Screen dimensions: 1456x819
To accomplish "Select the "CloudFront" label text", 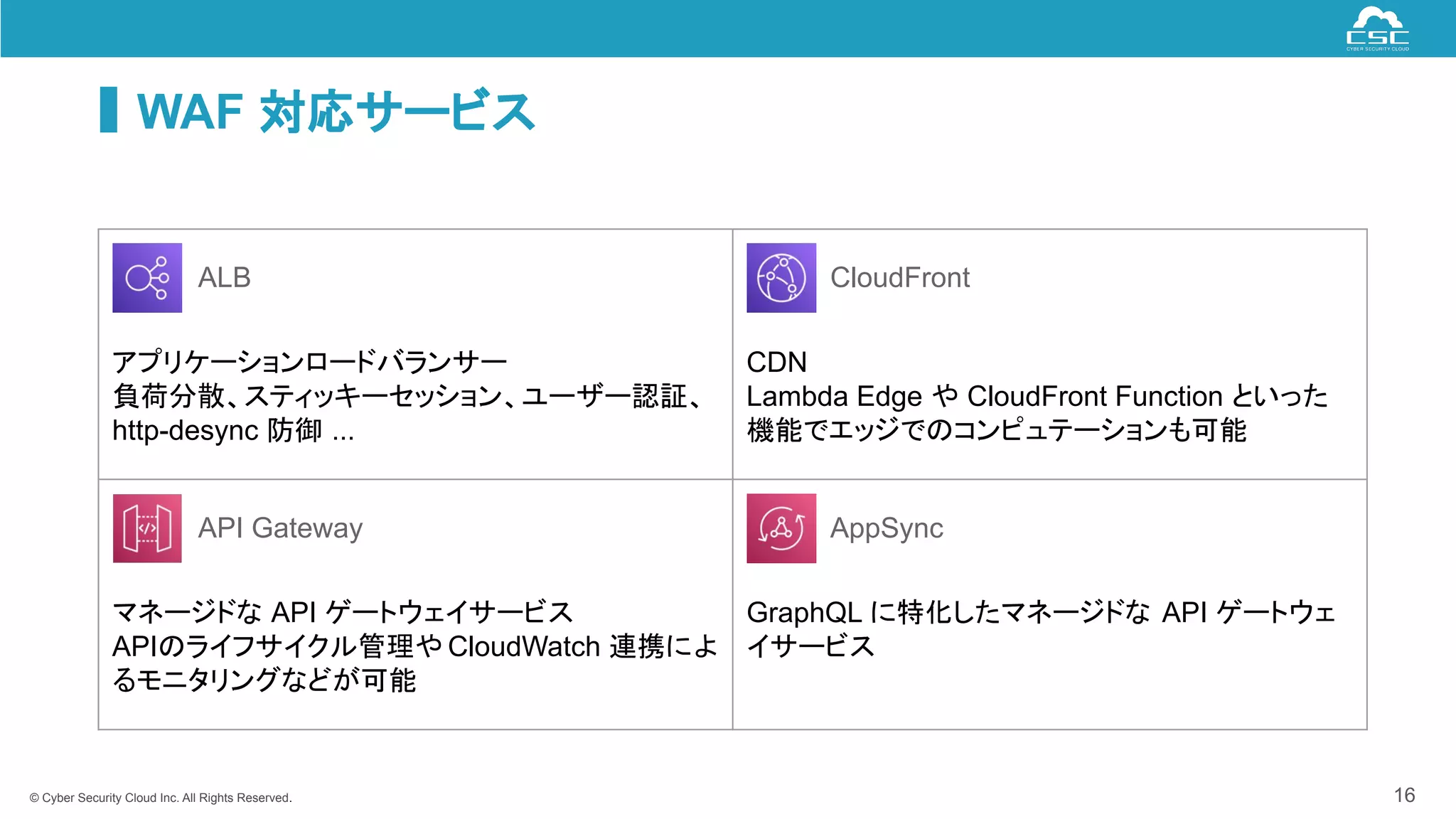I will 899,277.
